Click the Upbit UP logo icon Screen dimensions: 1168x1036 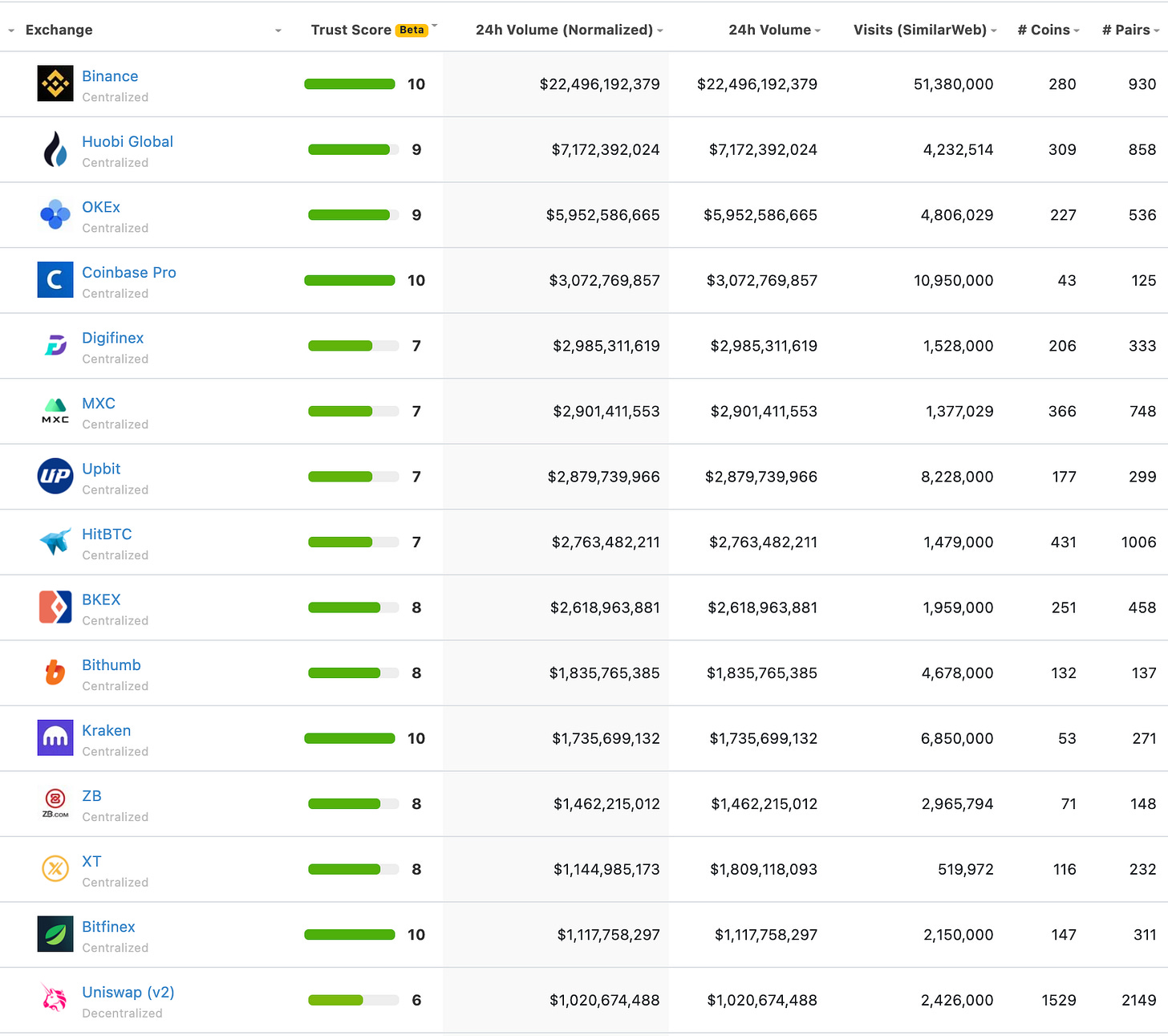55,476
